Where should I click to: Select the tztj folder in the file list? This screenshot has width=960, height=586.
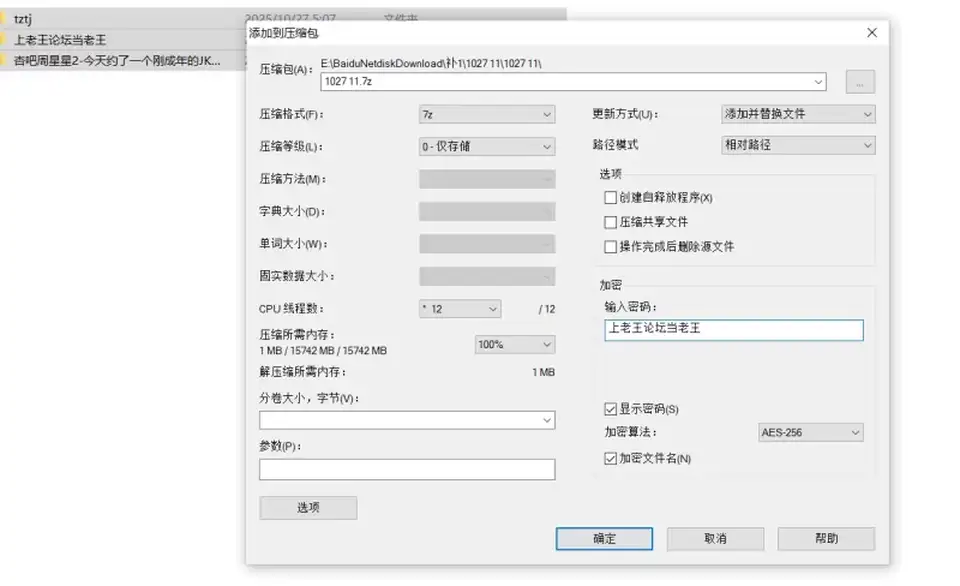(122, 19)
